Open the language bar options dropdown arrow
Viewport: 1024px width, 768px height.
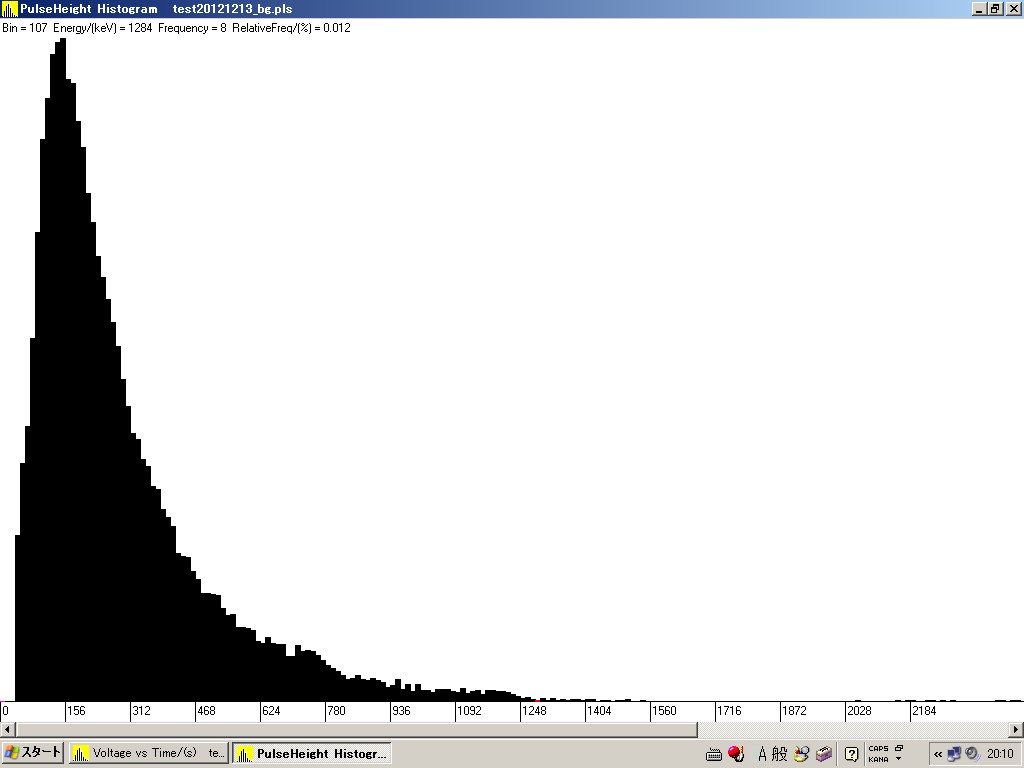point(899,759)
